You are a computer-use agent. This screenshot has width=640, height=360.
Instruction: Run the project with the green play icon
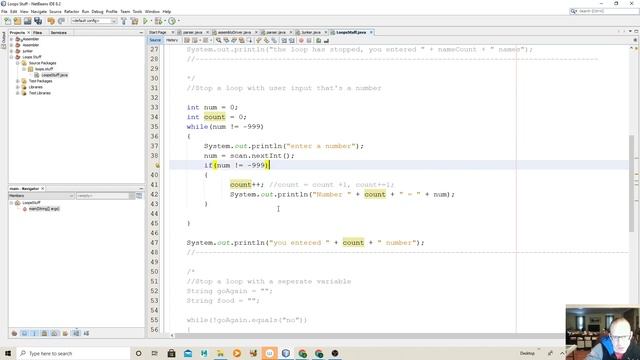[145, 21]
